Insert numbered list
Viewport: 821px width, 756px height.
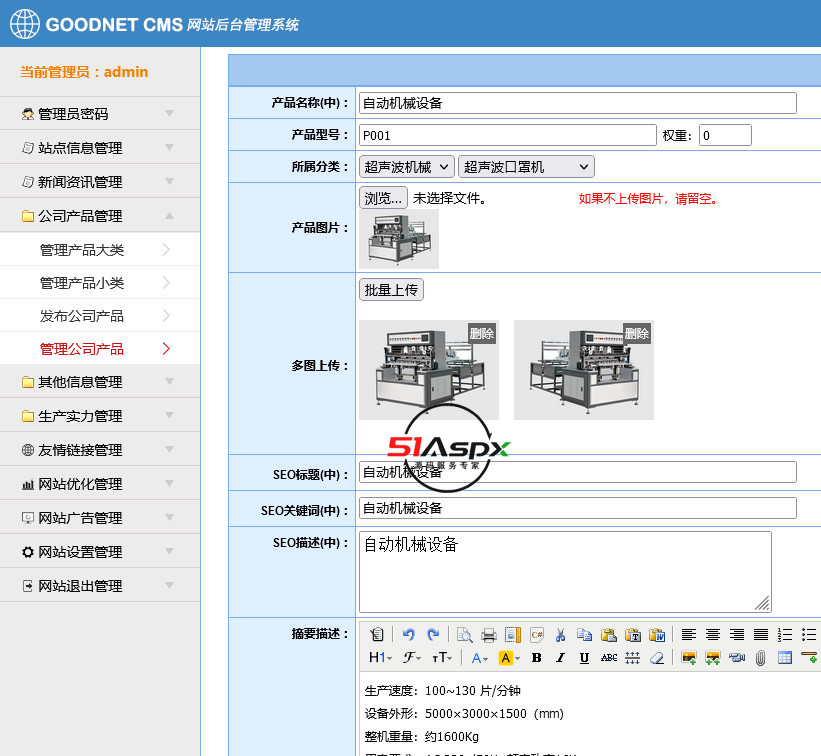coord(785,635)
